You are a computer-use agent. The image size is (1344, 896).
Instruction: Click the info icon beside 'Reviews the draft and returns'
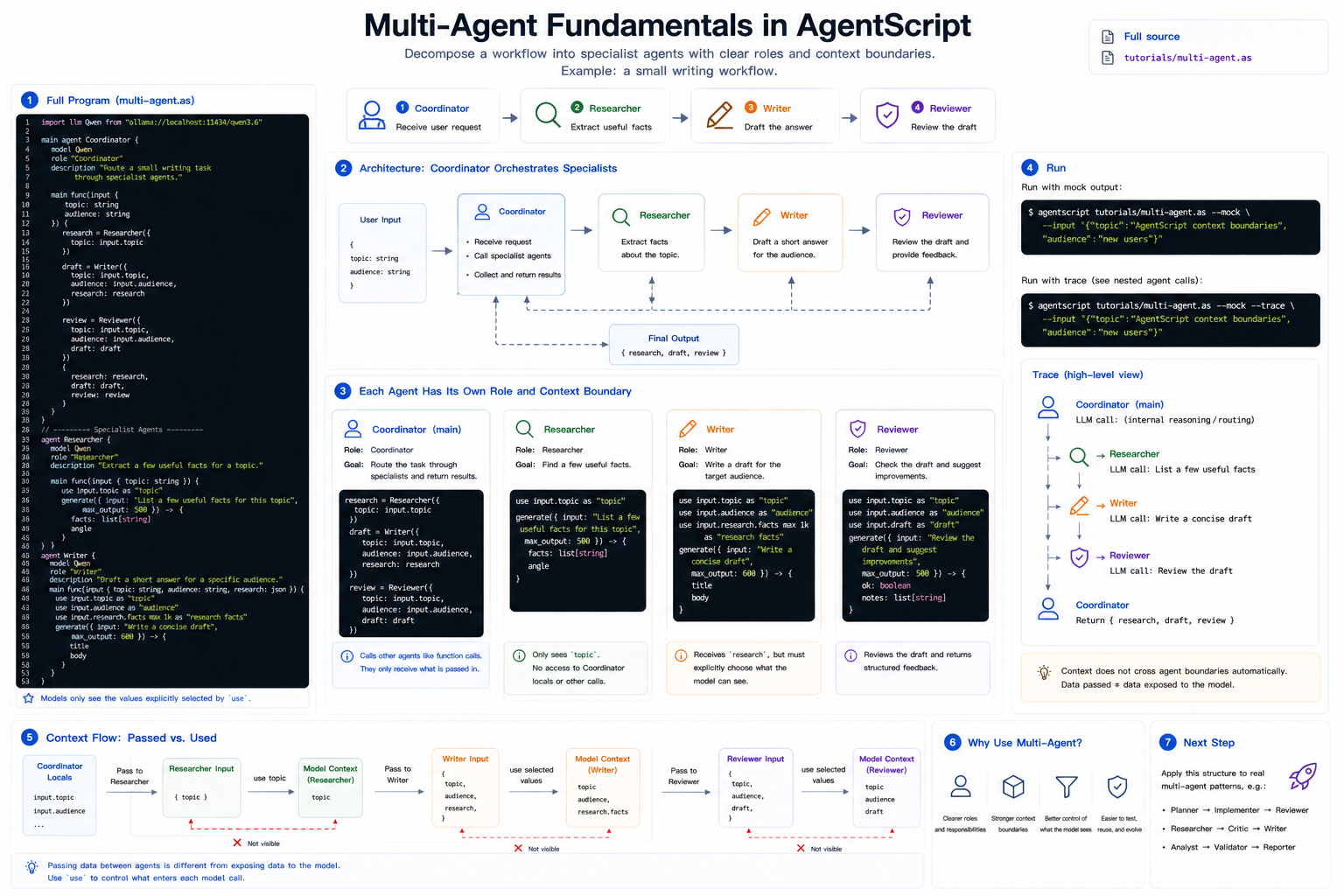[x=850, y=655]
